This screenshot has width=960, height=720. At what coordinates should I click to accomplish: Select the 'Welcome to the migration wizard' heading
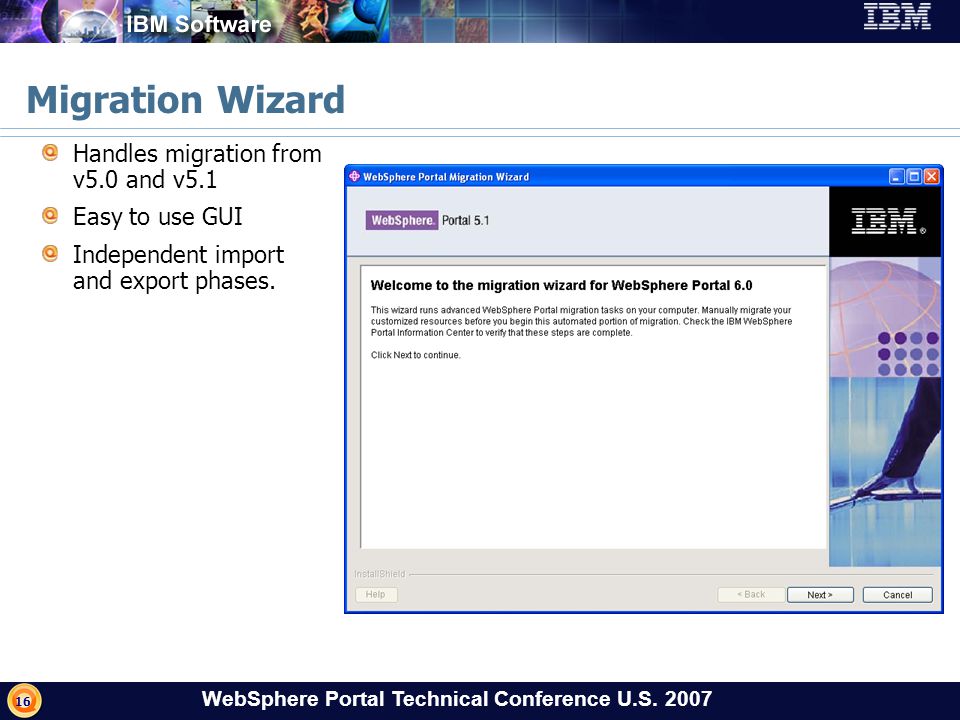(x=561, y=285)
